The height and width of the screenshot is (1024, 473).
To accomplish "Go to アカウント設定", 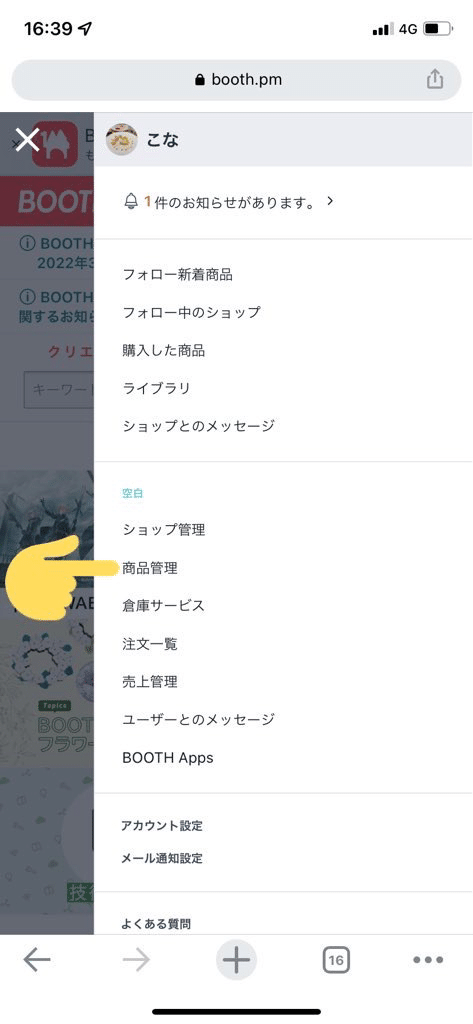I will [161, 826].
